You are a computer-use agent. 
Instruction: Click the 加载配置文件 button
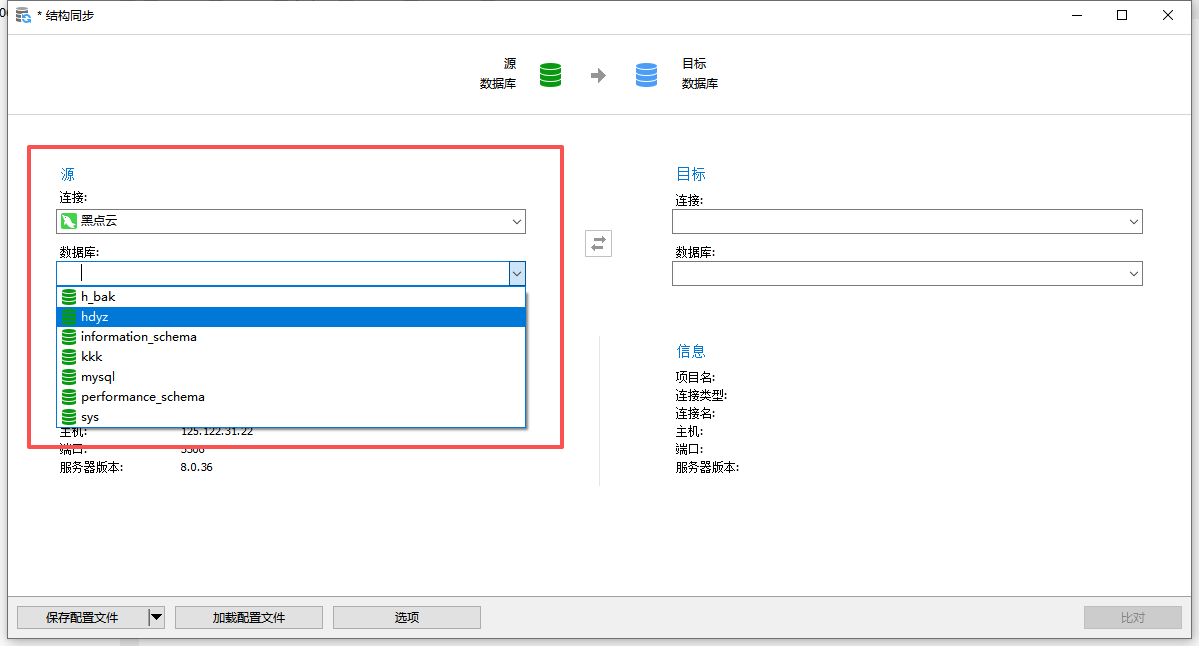249,618
